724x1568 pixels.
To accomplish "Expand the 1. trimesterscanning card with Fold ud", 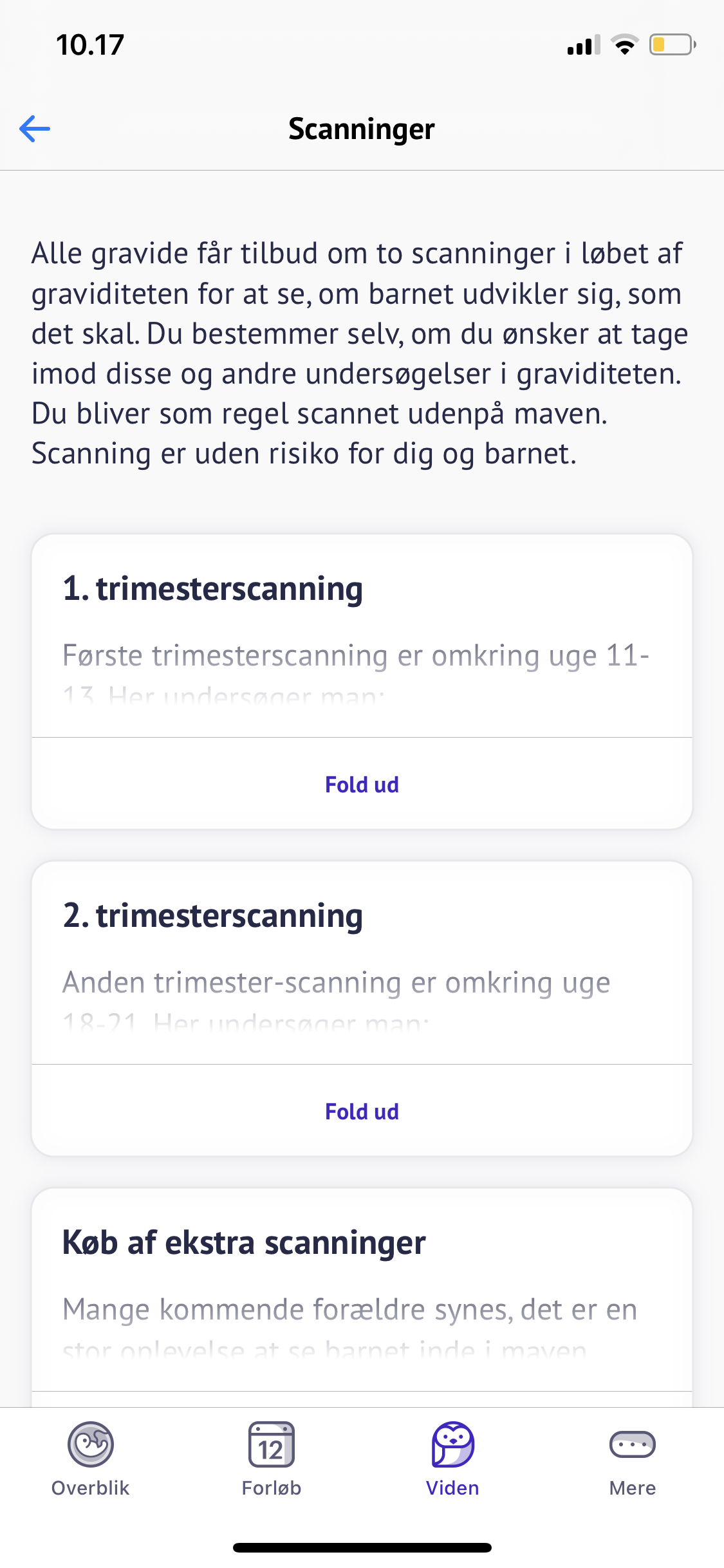I will 362,785.
